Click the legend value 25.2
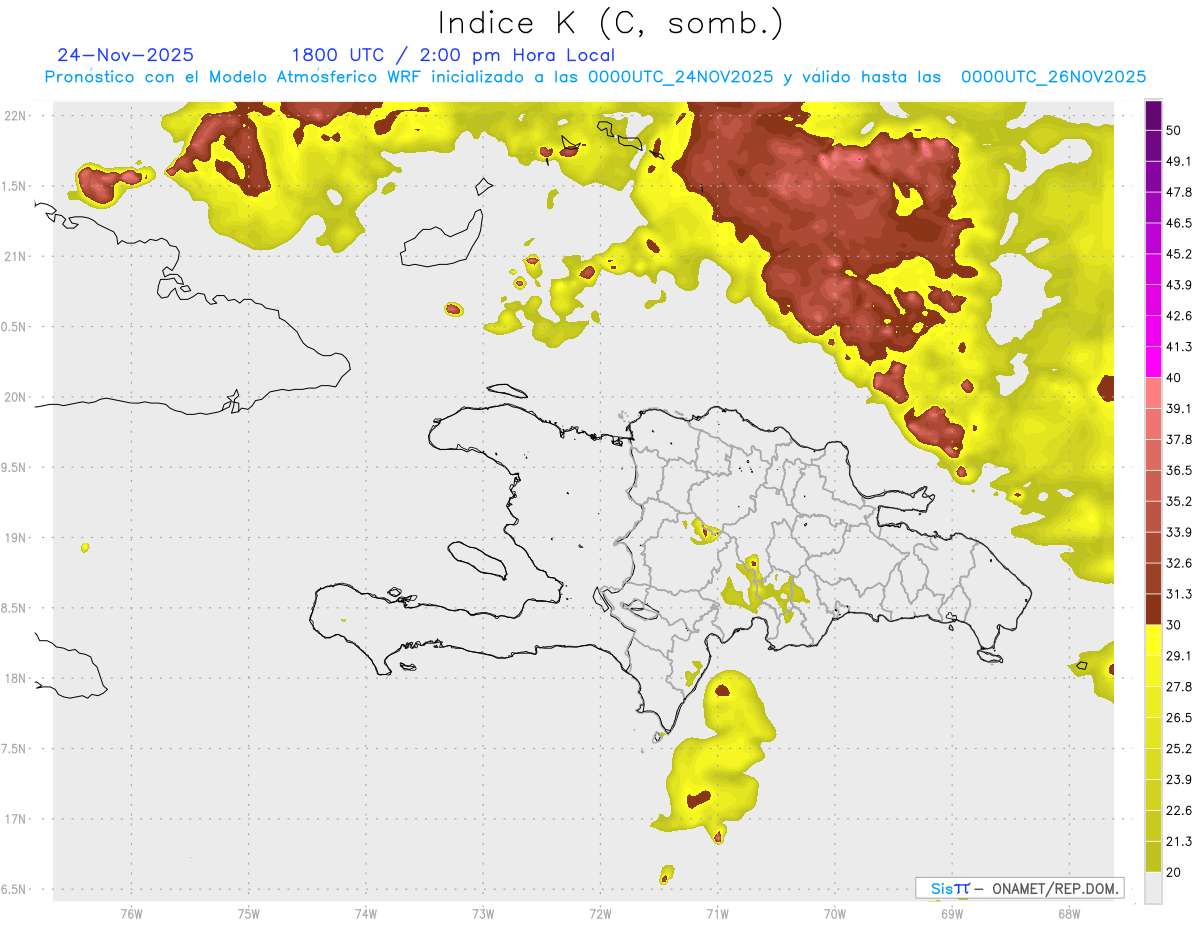Viewport: 1200px width, 927px height. coord(1180,748)
